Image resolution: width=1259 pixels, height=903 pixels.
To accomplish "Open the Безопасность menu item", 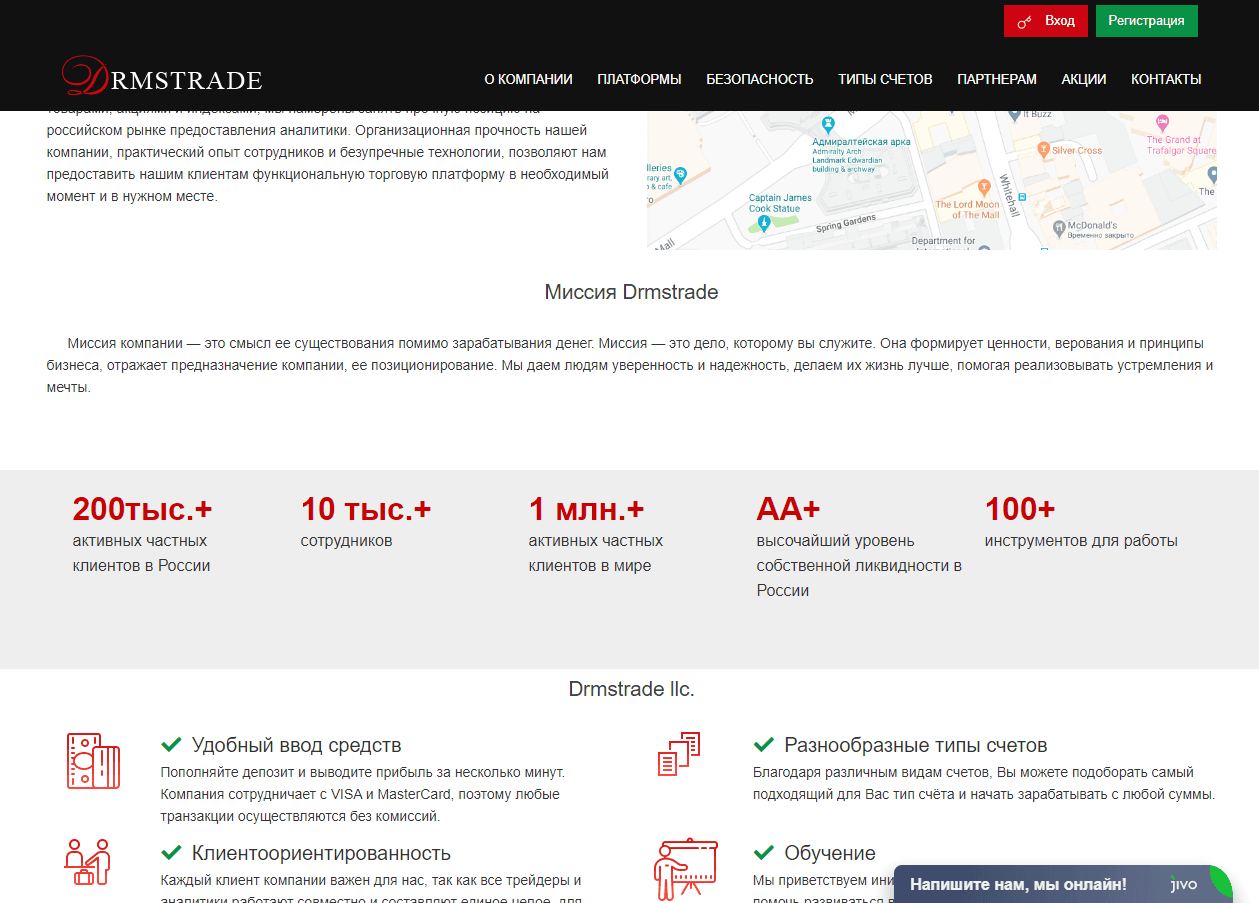I will [x=760, y=79].
